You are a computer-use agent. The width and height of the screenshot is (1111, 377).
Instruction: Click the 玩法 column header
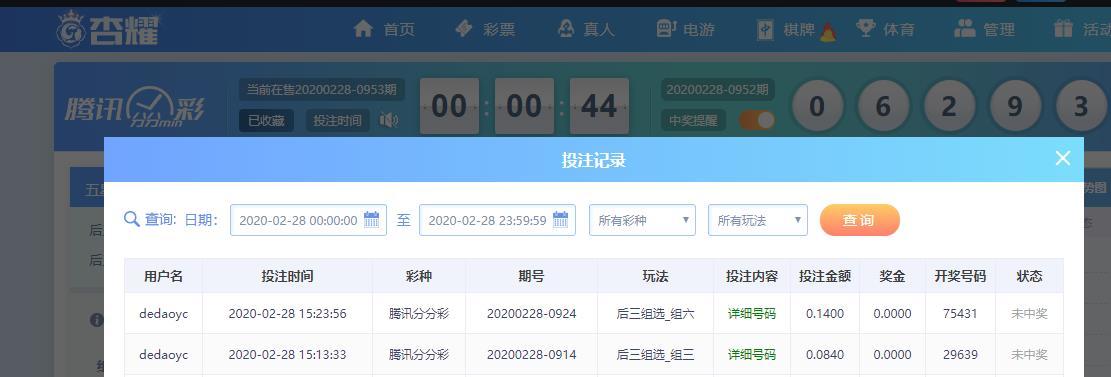pos(655,276)
